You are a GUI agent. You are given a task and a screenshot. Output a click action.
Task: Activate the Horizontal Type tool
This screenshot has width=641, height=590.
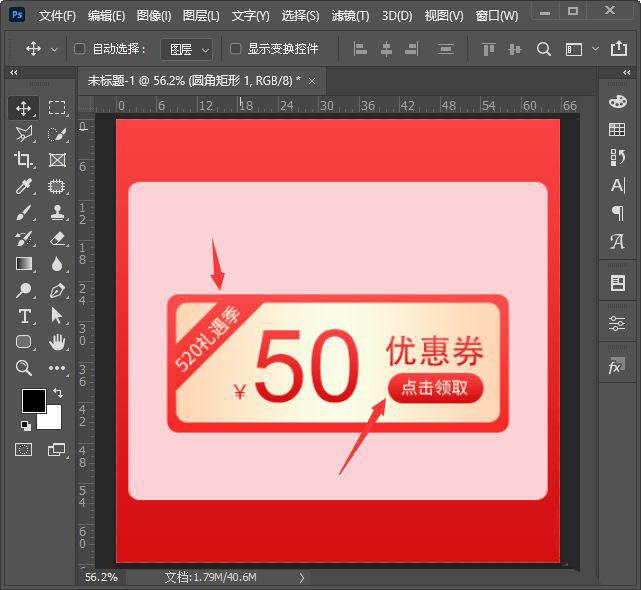pos(24,316)
